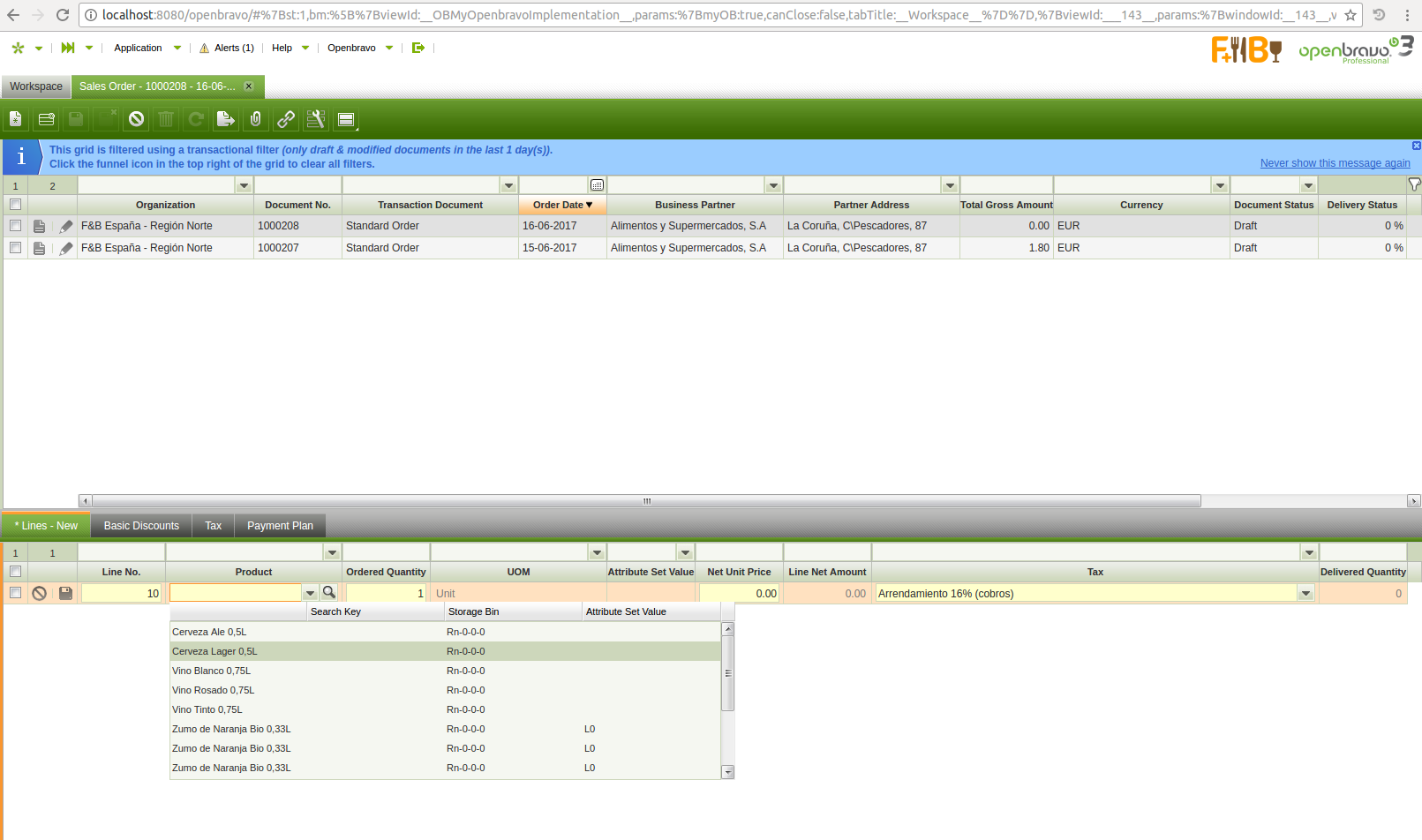The height and width of the screenshot is (840, 1422).
Task: Click the New Document toolbar icon
Action: (16, 119)
